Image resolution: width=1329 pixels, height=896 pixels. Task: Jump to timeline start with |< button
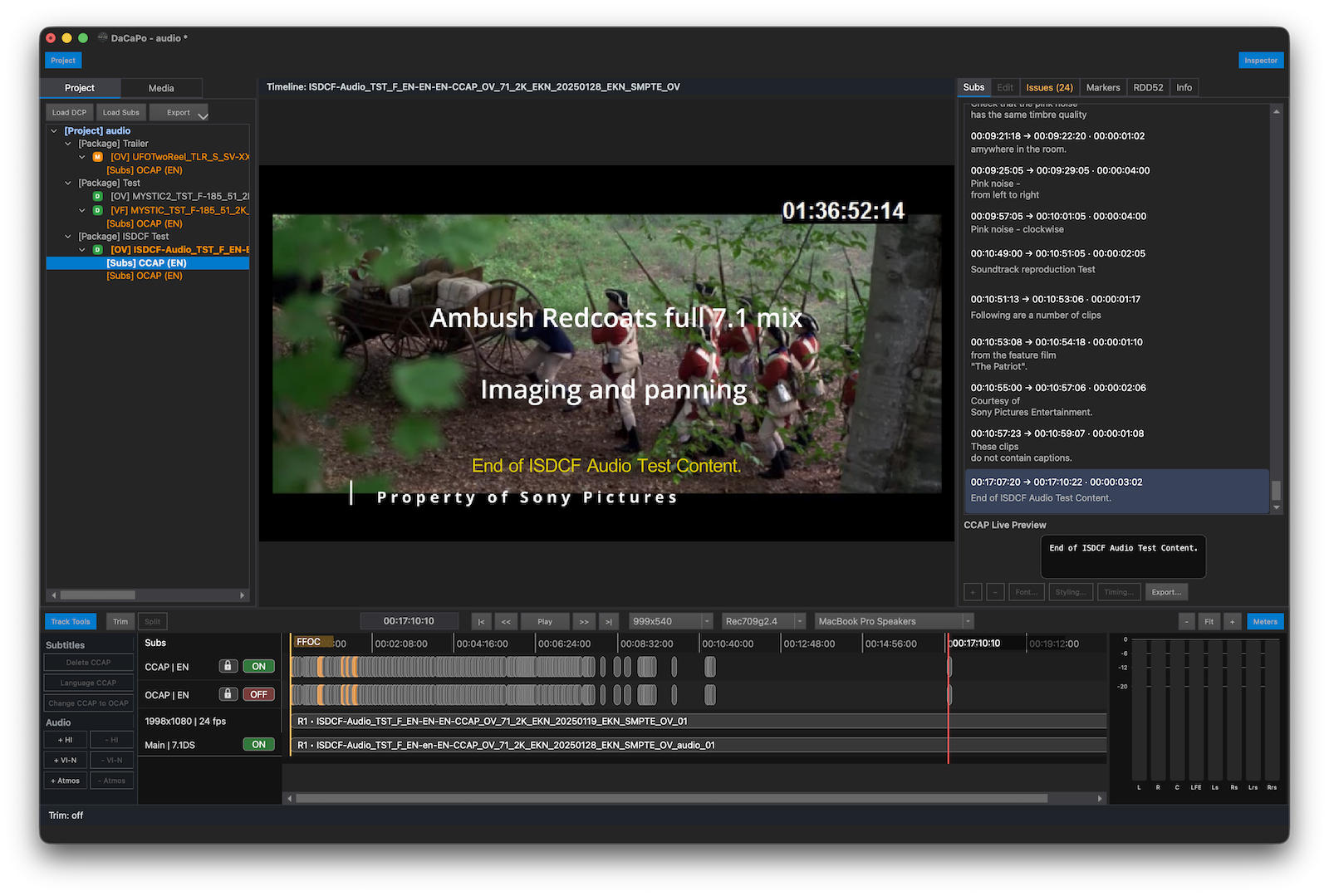coord(481,621)
